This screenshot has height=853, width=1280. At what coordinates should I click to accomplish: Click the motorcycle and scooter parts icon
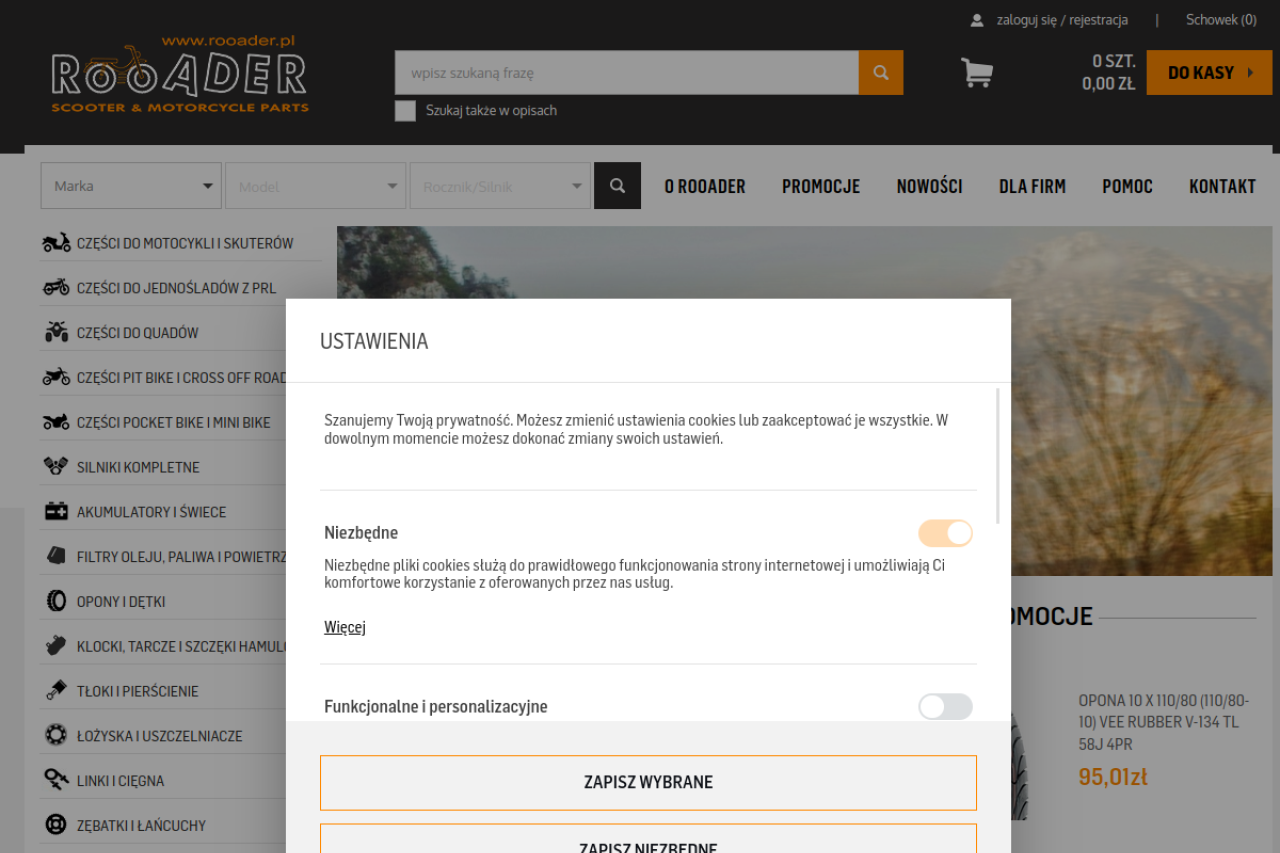[x=56, y=243]
